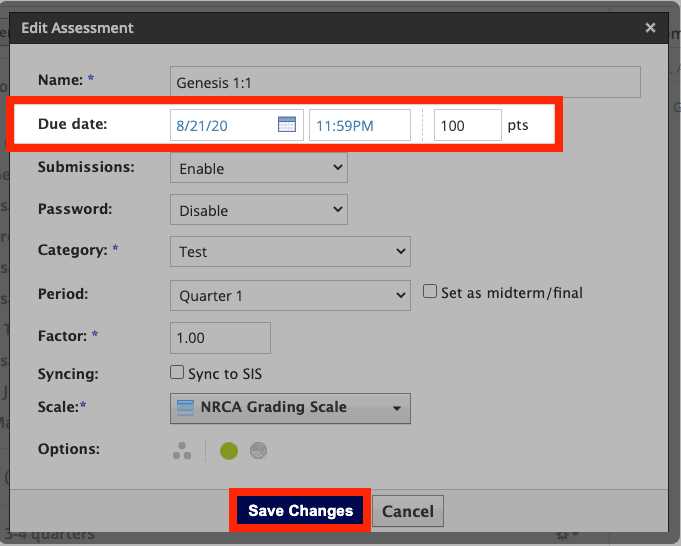The height and width of the screenshot is (546, 681).
Task: Click the Edit Assessment title text
Action: 77,28
